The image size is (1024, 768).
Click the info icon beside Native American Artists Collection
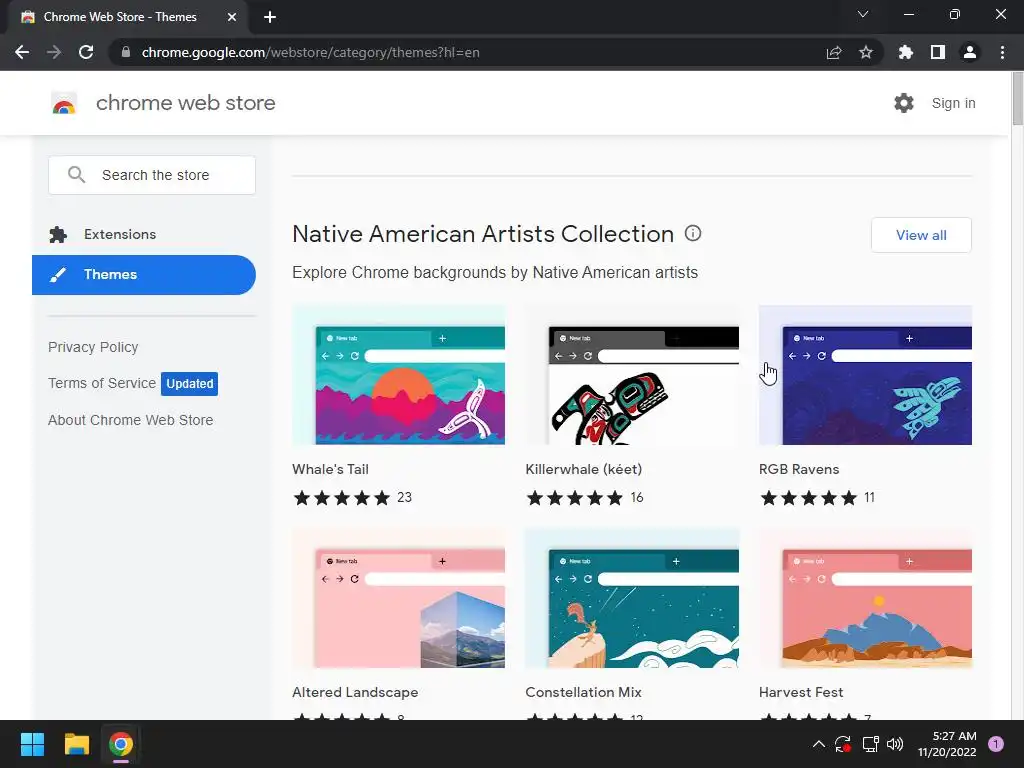(693, 233)
